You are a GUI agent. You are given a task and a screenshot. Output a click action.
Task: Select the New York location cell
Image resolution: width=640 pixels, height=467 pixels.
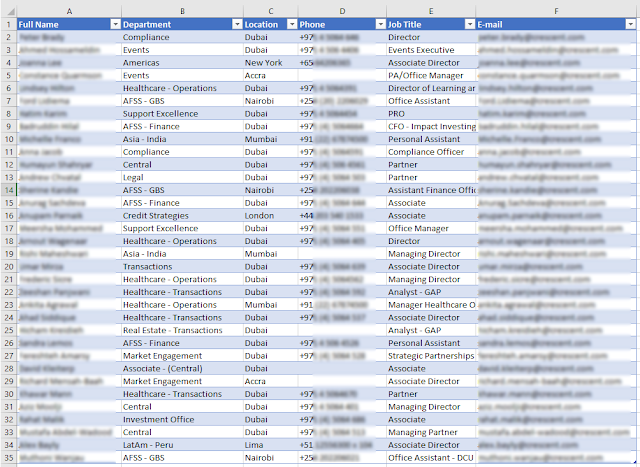[271, 63]
